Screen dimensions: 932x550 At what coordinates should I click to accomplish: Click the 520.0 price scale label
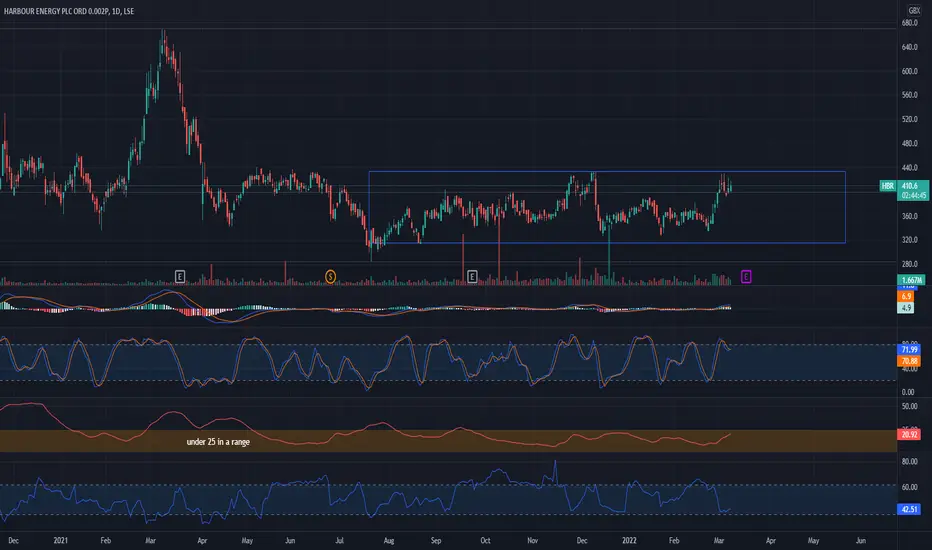pos(910,120)
